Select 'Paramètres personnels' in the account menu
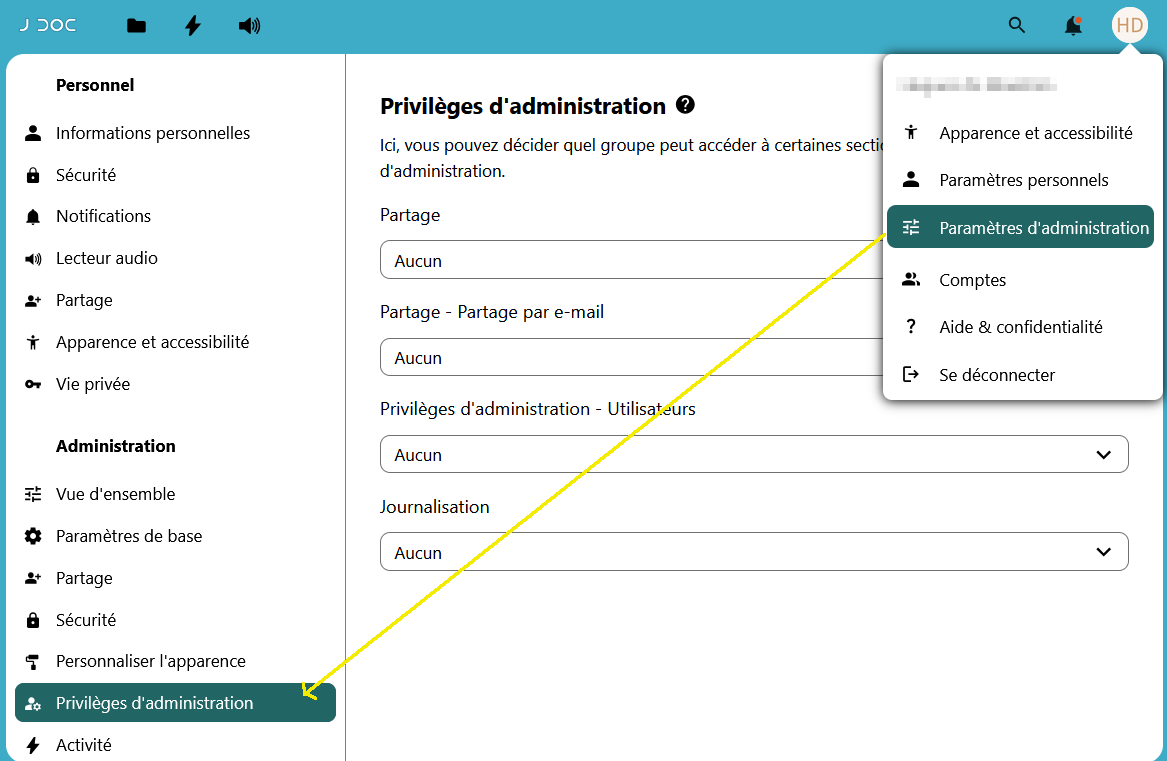 point(1024,180)
